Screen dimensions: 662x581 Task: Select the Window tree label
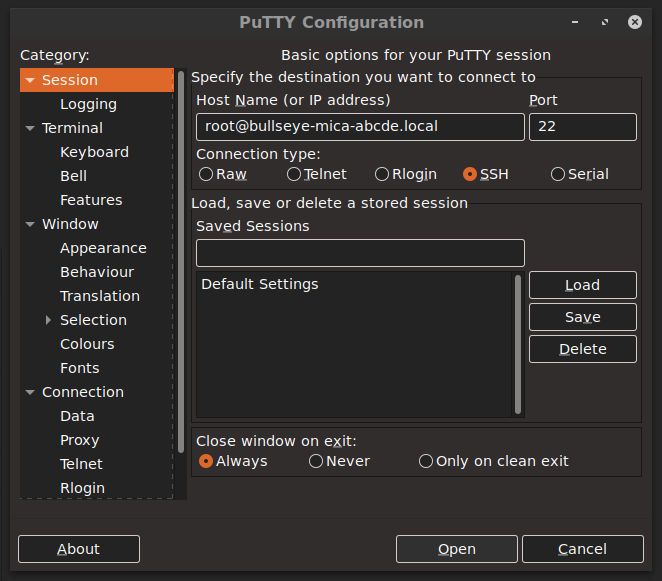(70, 224)
